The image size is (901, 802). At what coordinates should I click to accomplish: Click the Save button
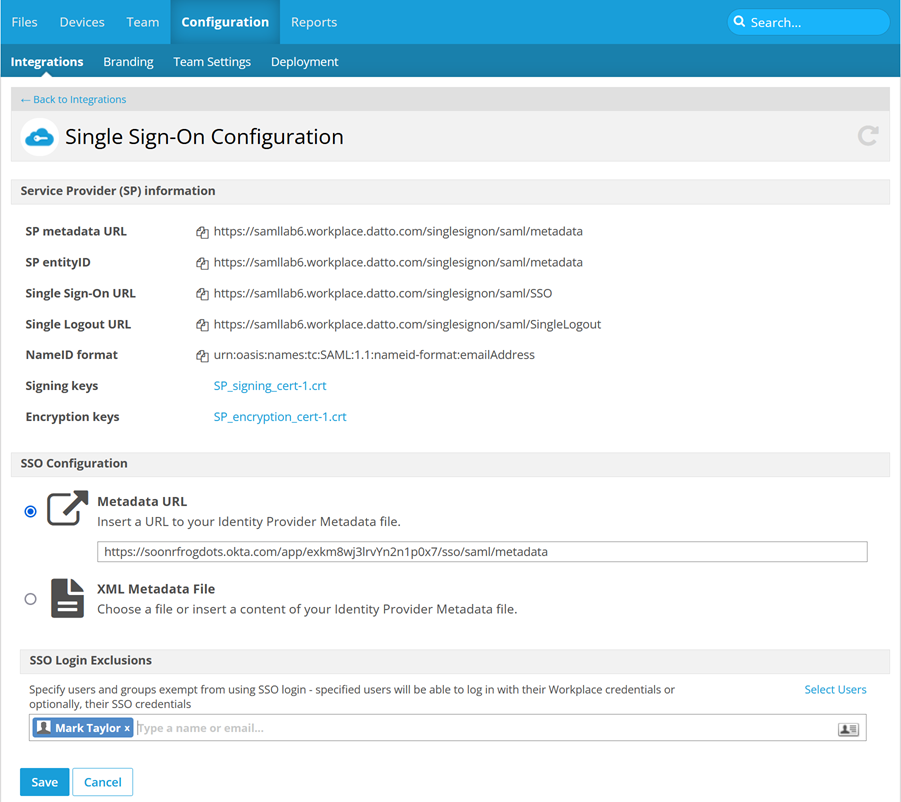click(x=44, y=782)
